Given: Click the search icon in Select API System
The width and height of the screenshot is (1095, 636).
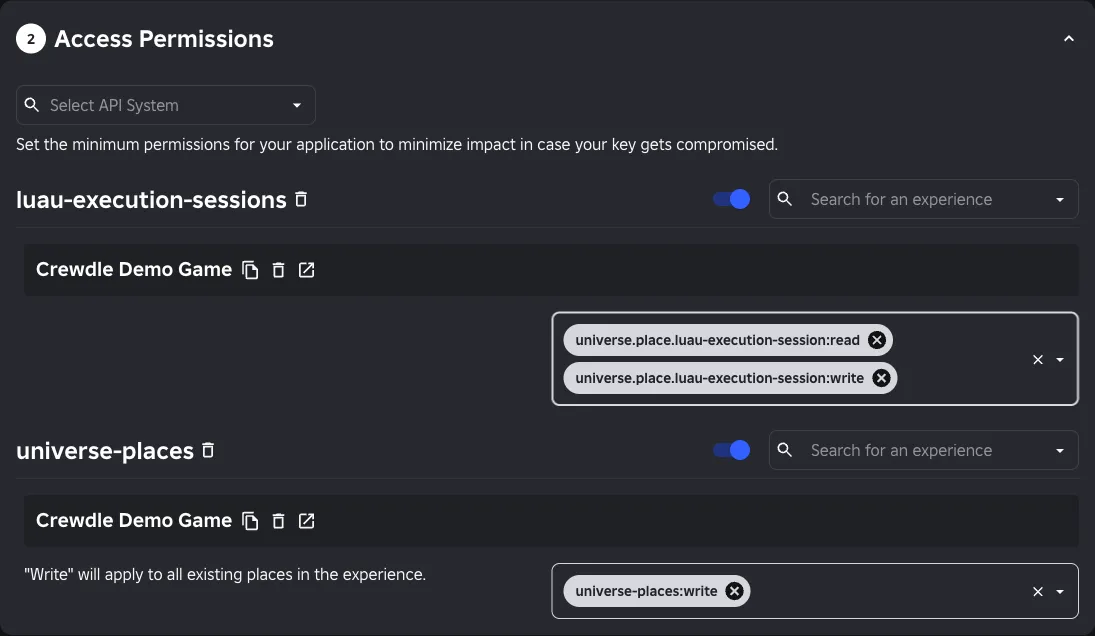Looking at the screenshot, I should [31, 105].
